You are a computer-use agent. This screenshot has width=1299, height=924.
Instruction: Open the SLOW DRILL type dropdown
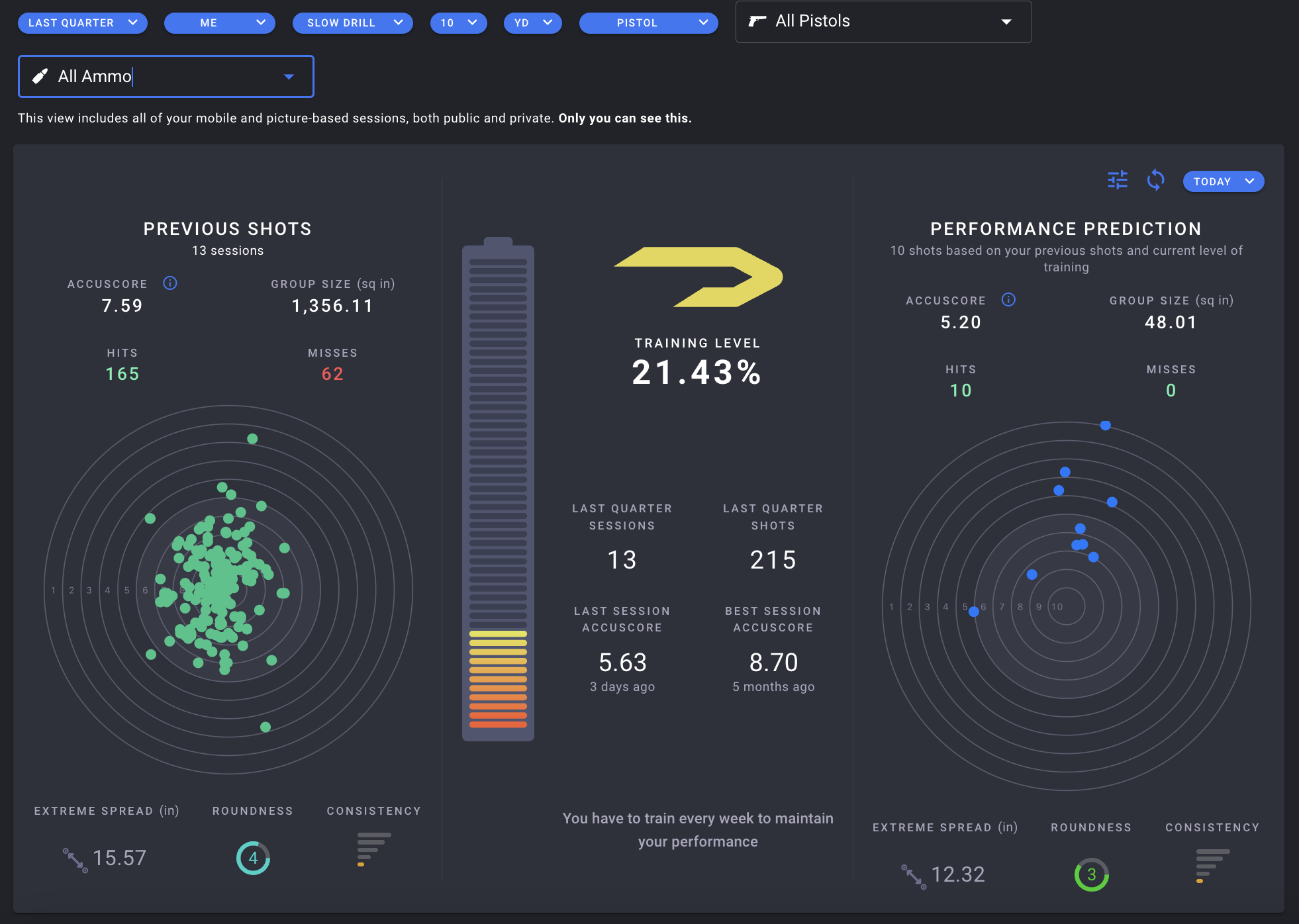[x=353, y=23]
